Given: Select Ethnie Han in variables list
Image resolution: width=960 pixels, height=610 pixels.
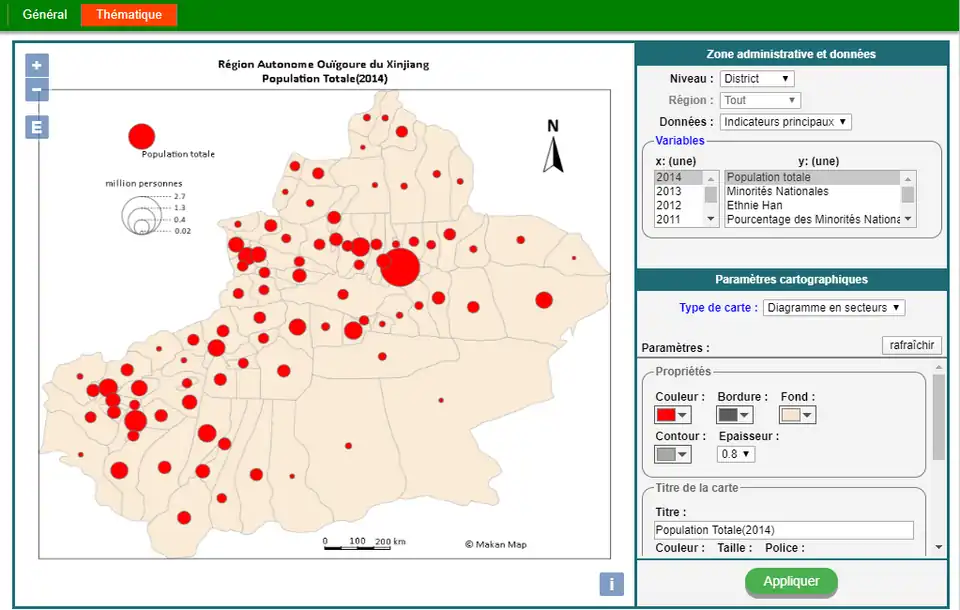Looking at the screenshot, I should [x=754, y=205].
